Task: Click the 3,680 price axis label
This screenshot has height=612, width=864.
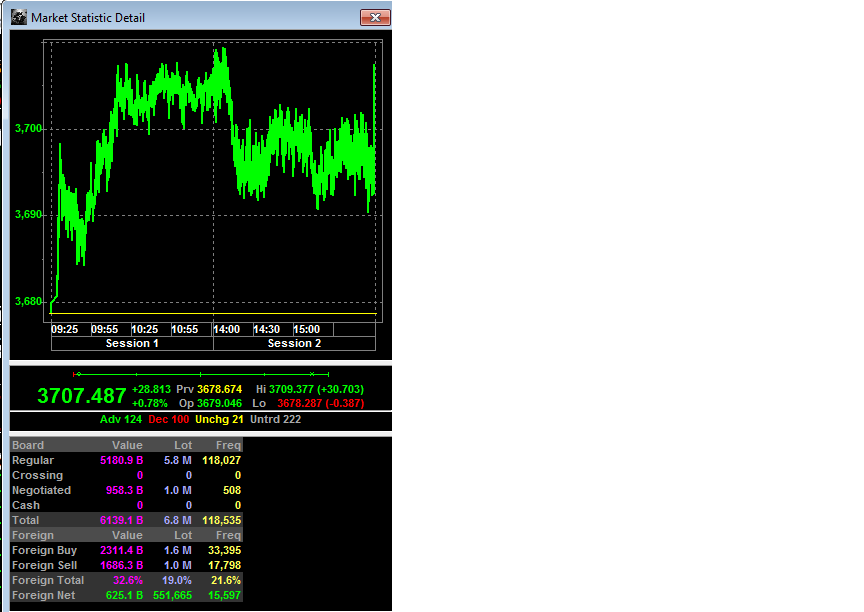Action: [28, 301]
